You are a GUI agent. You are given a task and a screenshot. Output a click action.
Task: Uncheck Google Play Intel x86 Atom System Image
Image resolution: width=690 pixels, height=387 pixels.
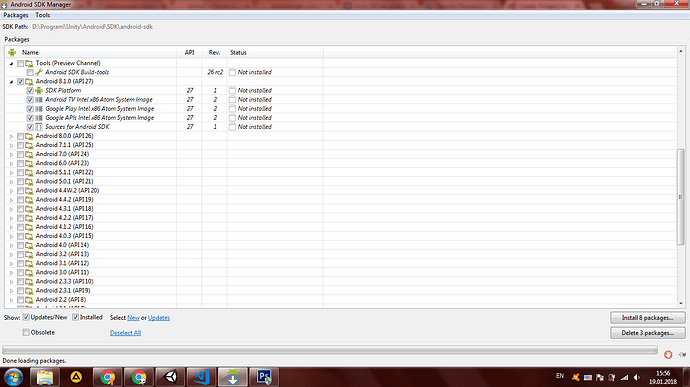[x=30, y=109]
